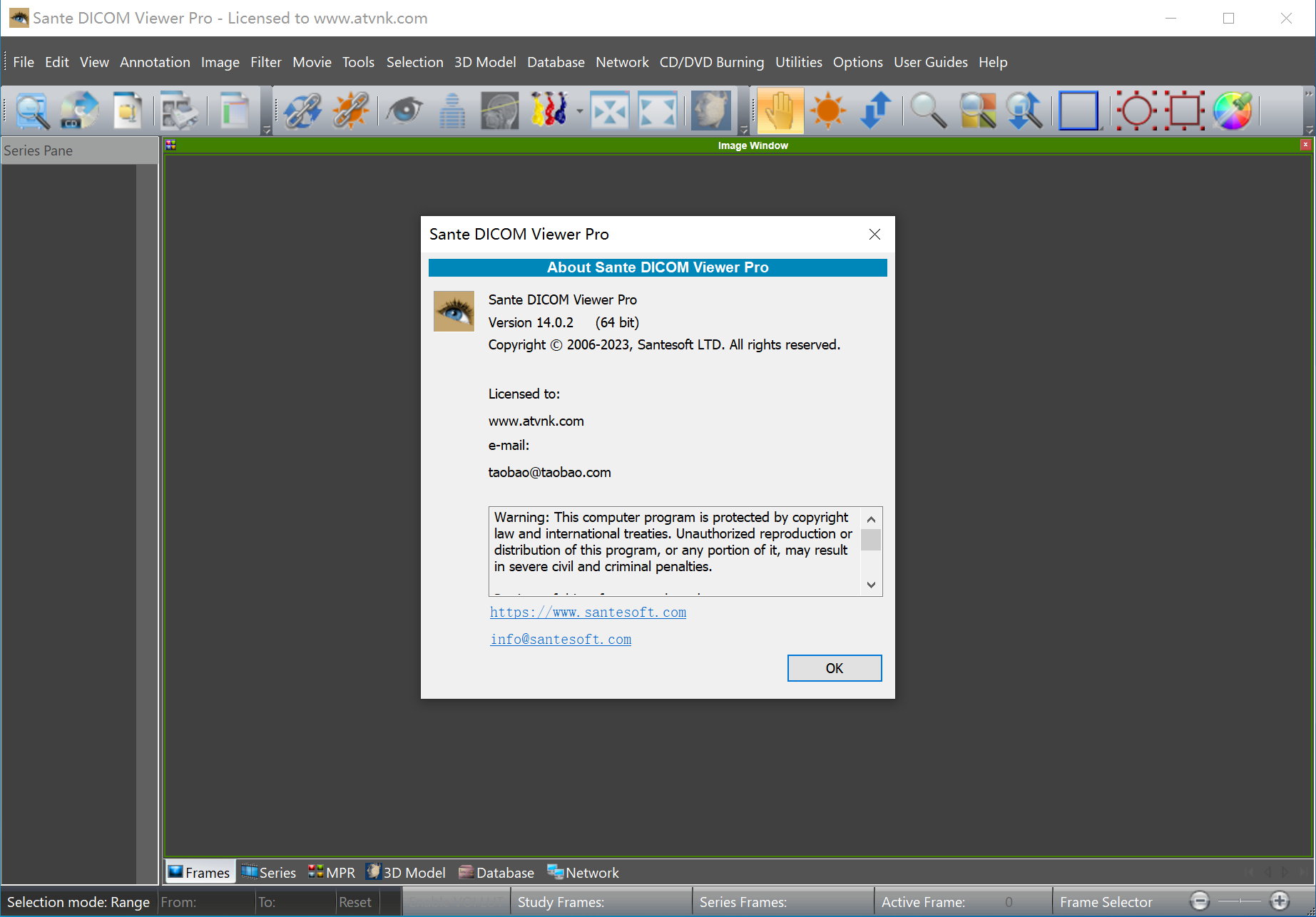Image resolution: width=1316 pixels, height=917 pixels.
Task: Open the User Guides menu
Action: click(x=931, y=62)
